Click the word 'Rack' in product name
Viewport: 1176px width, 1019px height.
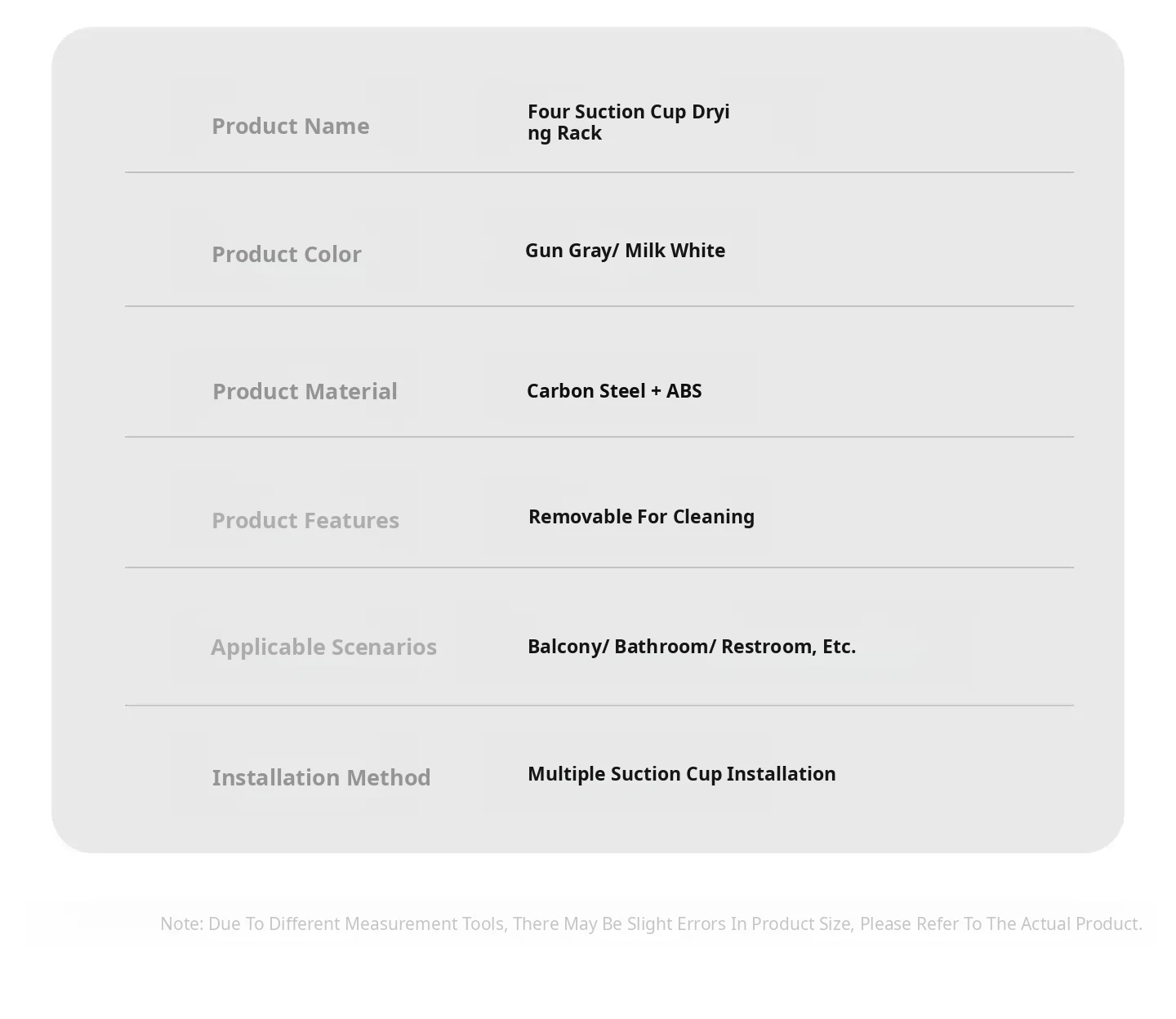pyautogui.click(x=579, y=134)
